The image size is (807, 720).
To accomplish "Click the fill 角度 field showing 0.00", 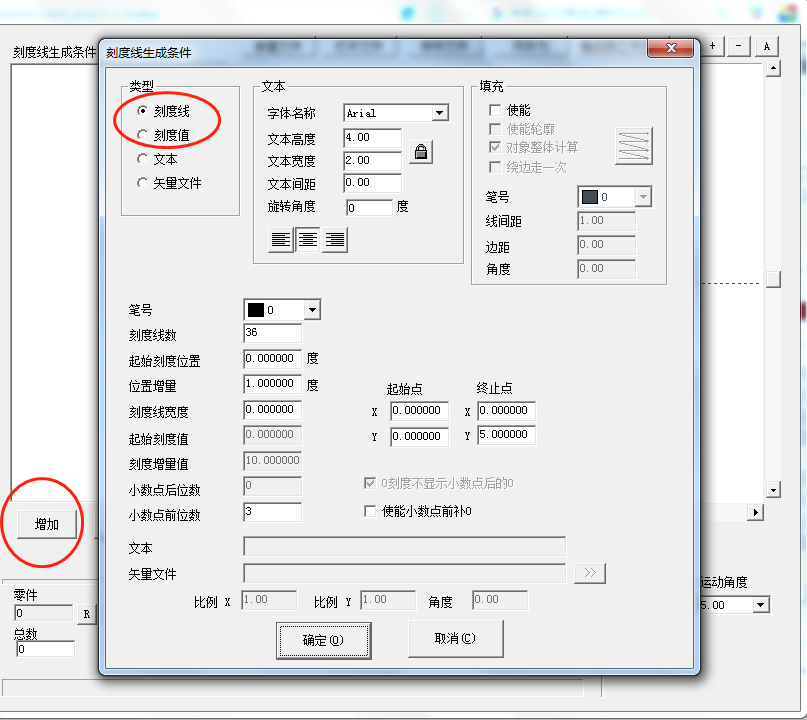I will 606,269.
